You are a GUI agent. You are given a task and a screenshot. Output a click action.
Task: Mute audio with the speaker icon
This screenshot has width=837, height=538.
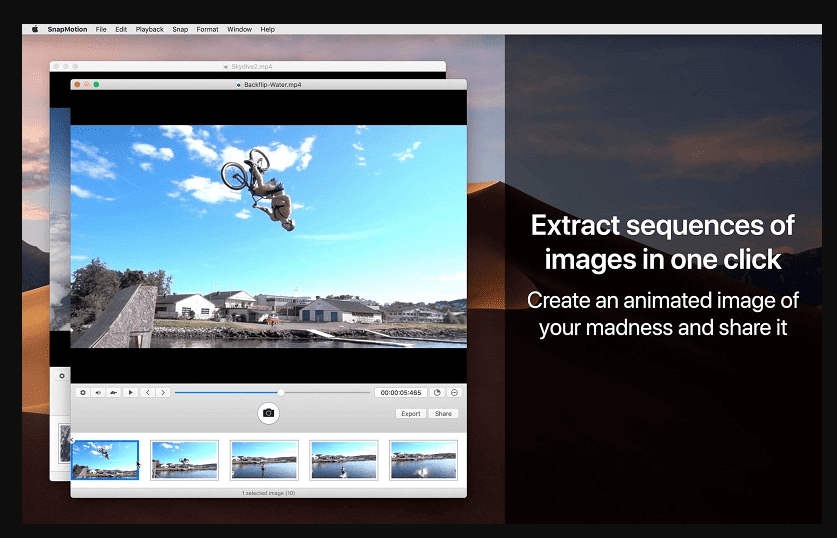pos(98,392)
